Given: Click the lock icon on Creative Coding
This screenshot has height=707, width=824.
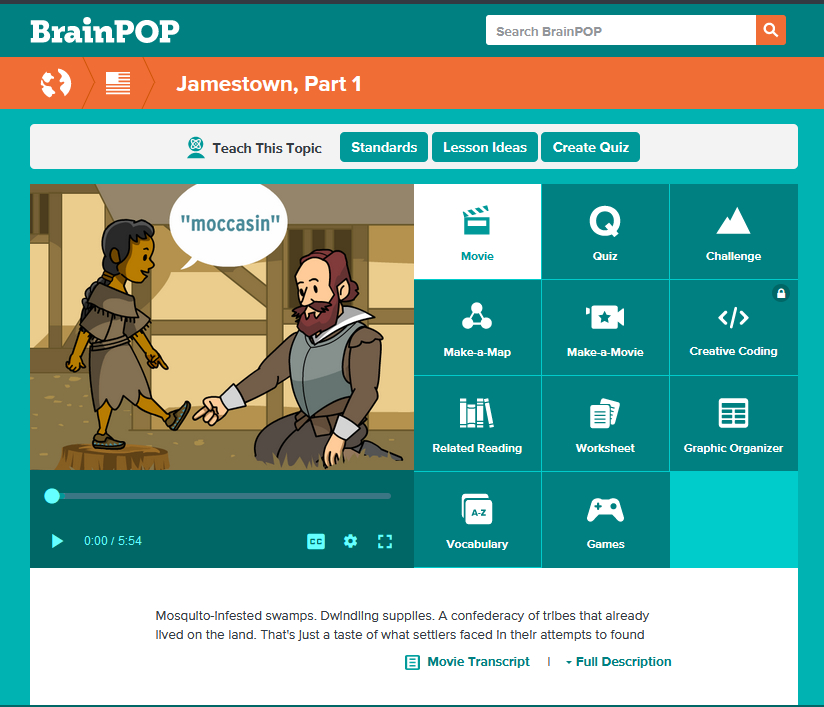Looking at the screenshot, I should click(x=781, y=293).
